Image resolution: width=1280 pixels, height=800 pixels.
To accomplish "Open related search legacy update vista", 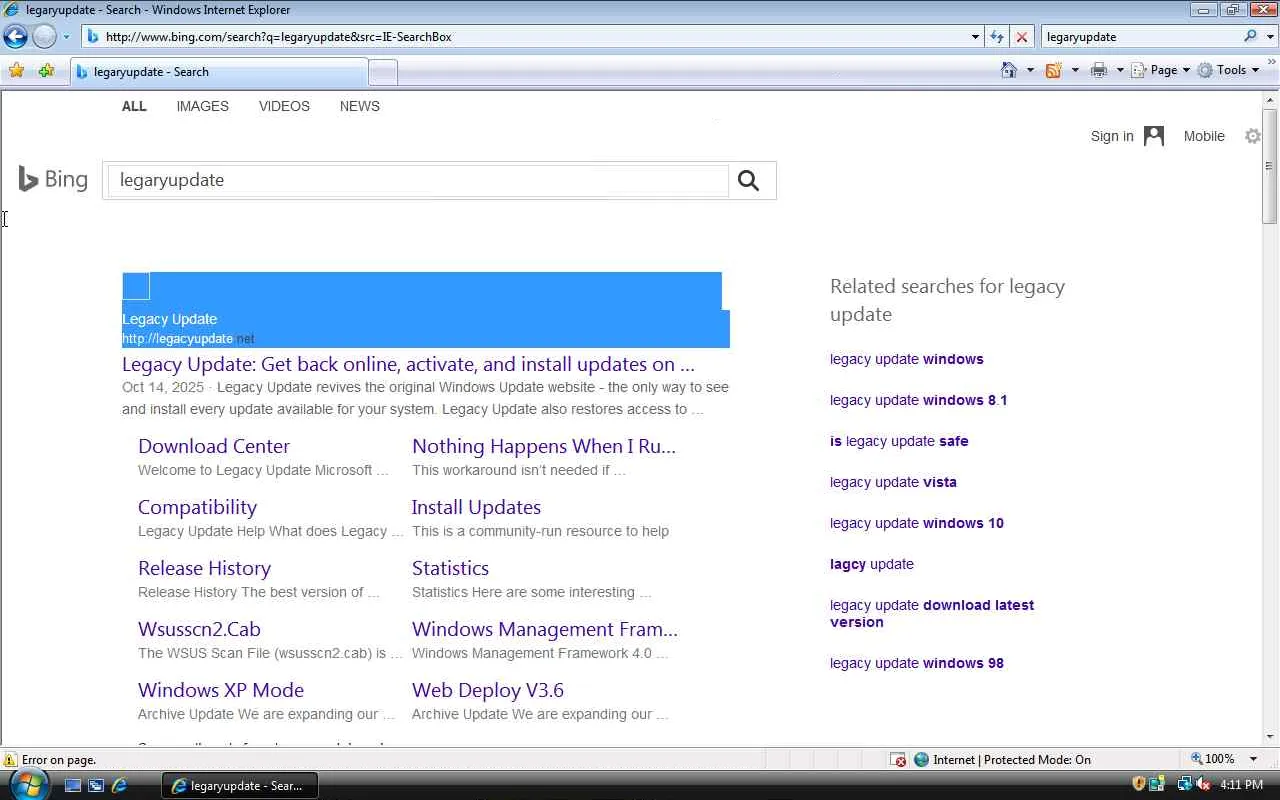I will coord(893,482).
